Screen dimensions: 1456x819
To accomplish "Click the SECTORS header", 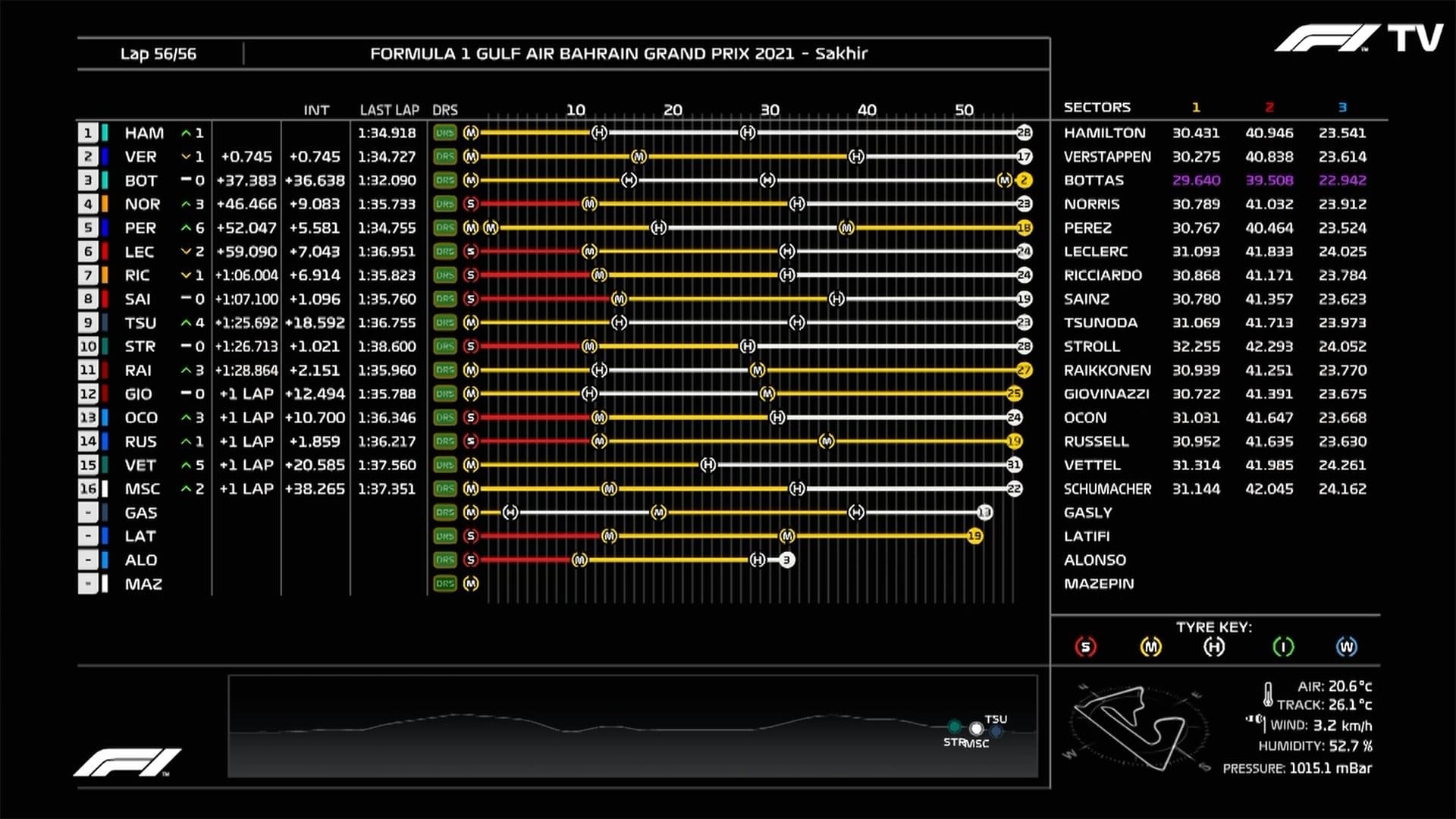I will 1097,107.
